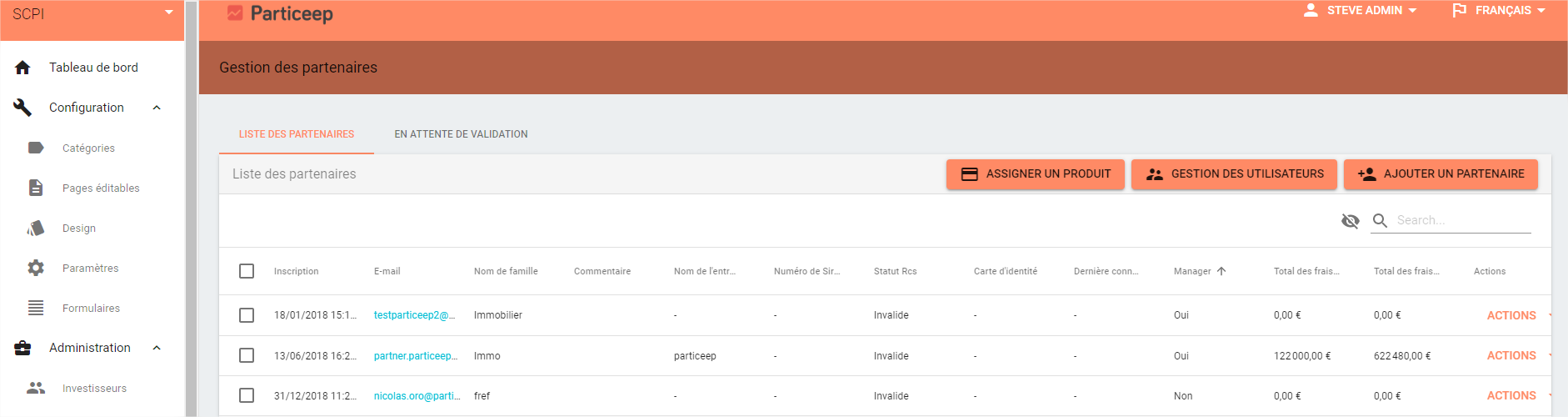1568x417 pixels.
Task: Click the Steve Admin user icon
Action: (1311, 10)
